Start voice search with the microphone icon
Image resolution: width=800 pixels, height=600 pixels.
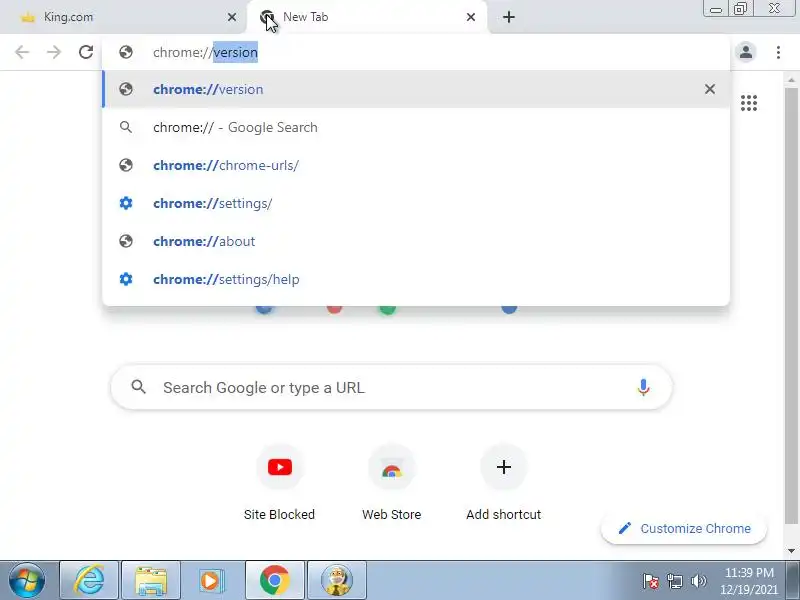point(643,388)
